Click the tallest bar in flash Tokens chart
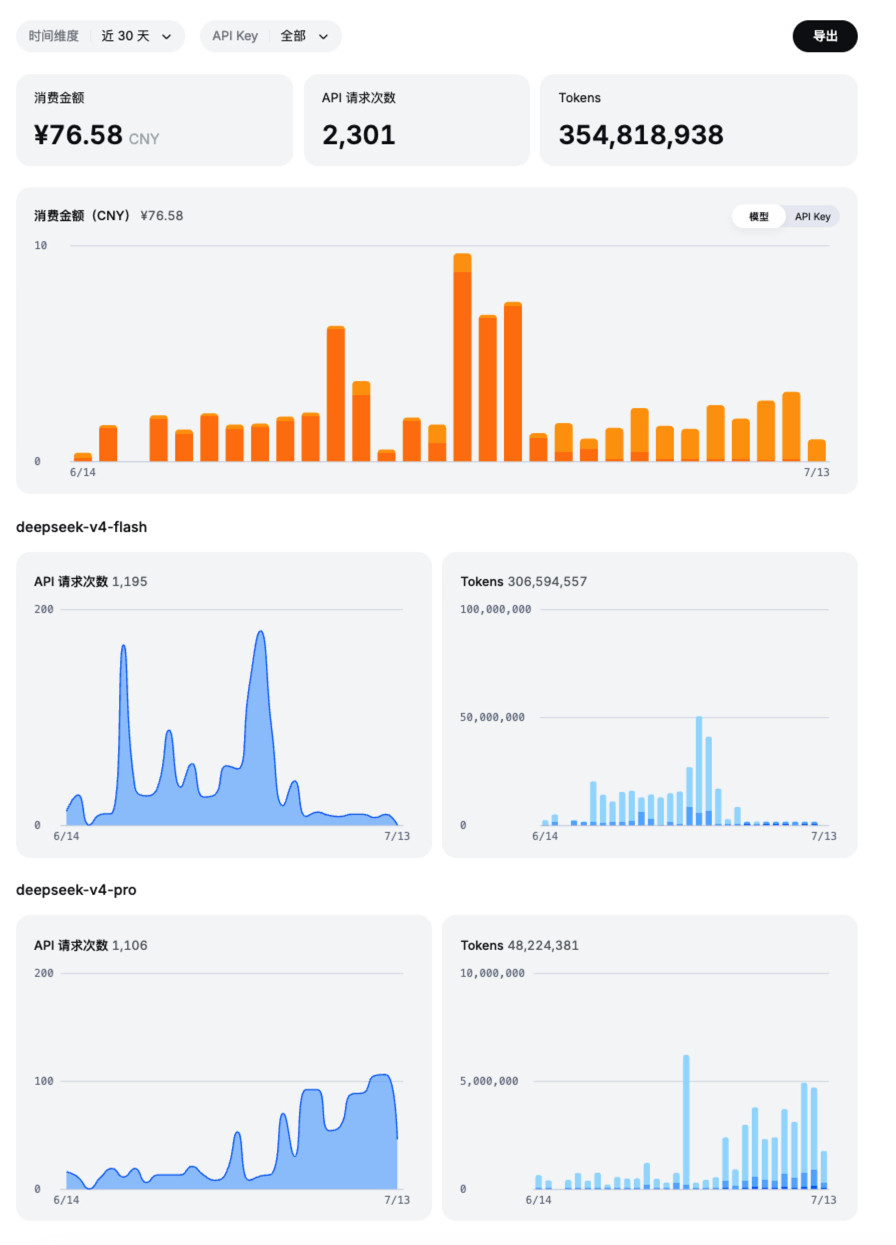This screenshot has height=1245, width=896. point(699,770)
